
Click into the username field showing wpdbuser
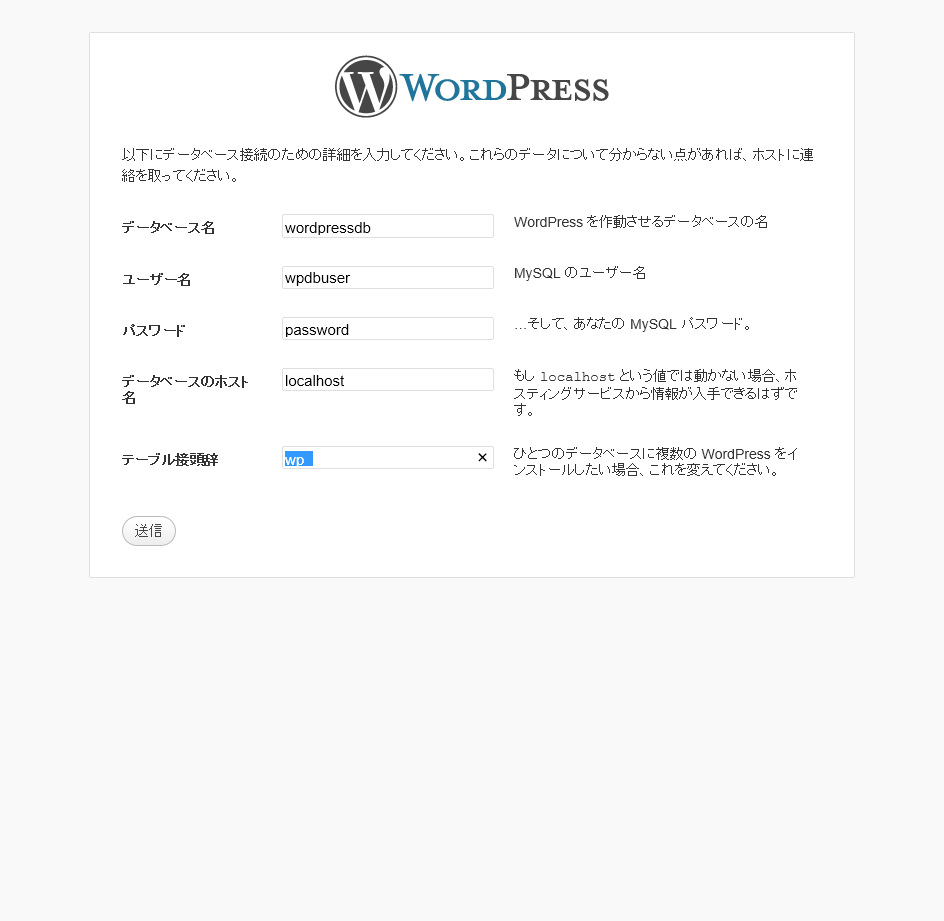(x=388, y=278)
